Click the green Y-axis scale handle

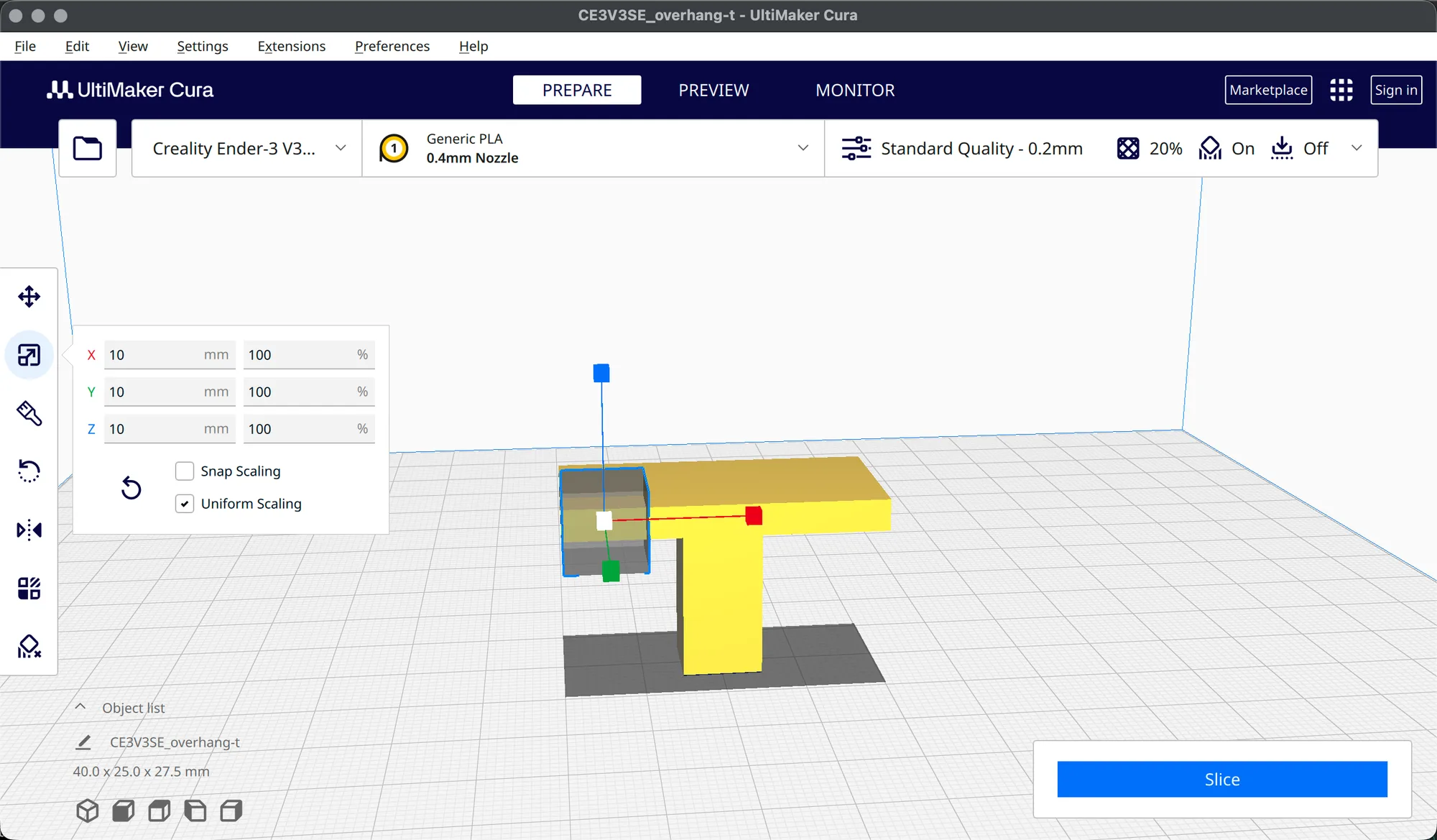coord(611,571)
